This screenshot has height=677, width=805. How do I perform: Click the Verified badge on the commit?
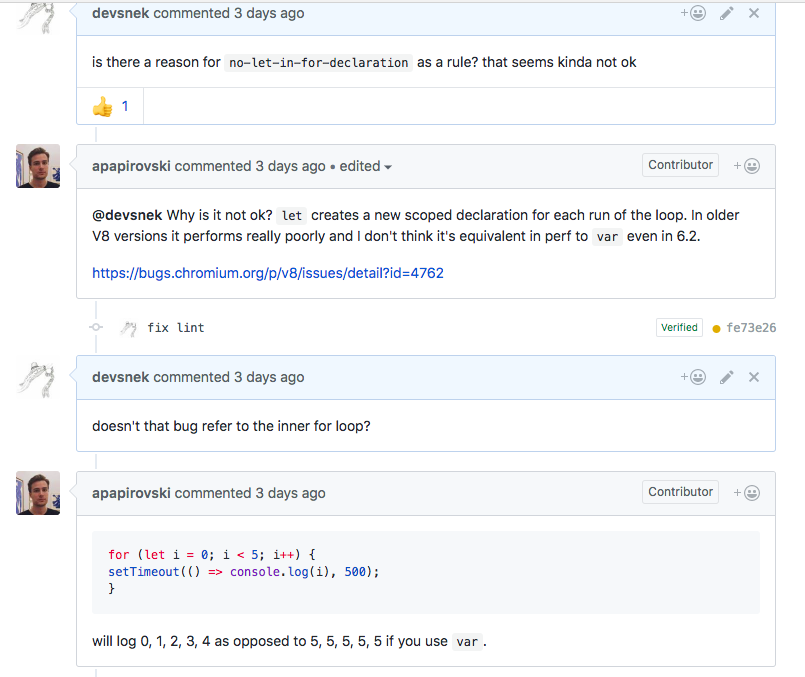(x=679, y=327)
